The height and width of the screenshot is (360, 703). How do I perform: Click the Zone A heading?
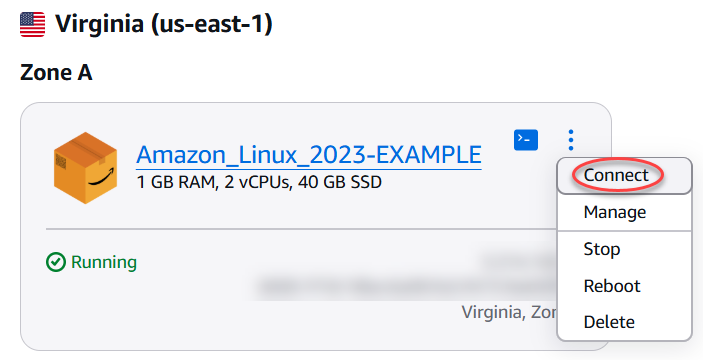click(x=56, y=73)
